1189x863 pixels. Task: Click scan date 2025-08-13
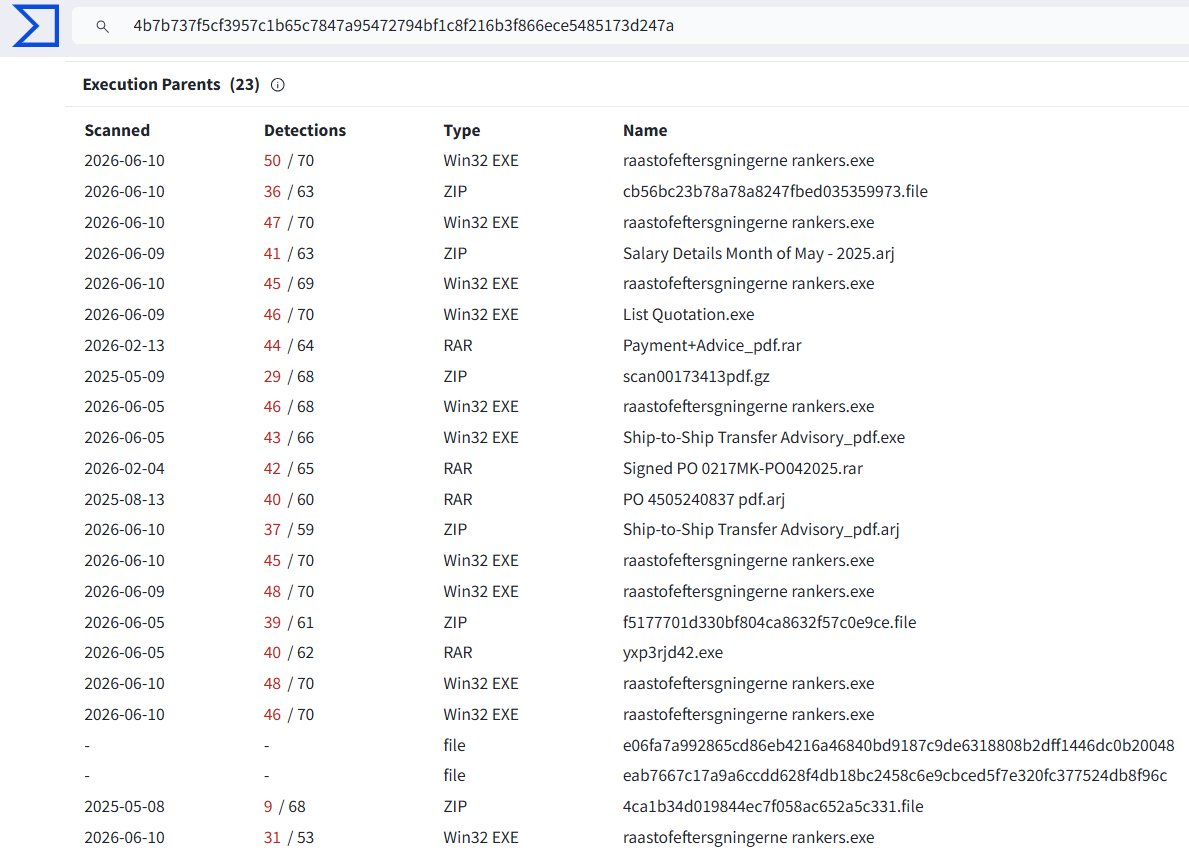pos(124,500)
